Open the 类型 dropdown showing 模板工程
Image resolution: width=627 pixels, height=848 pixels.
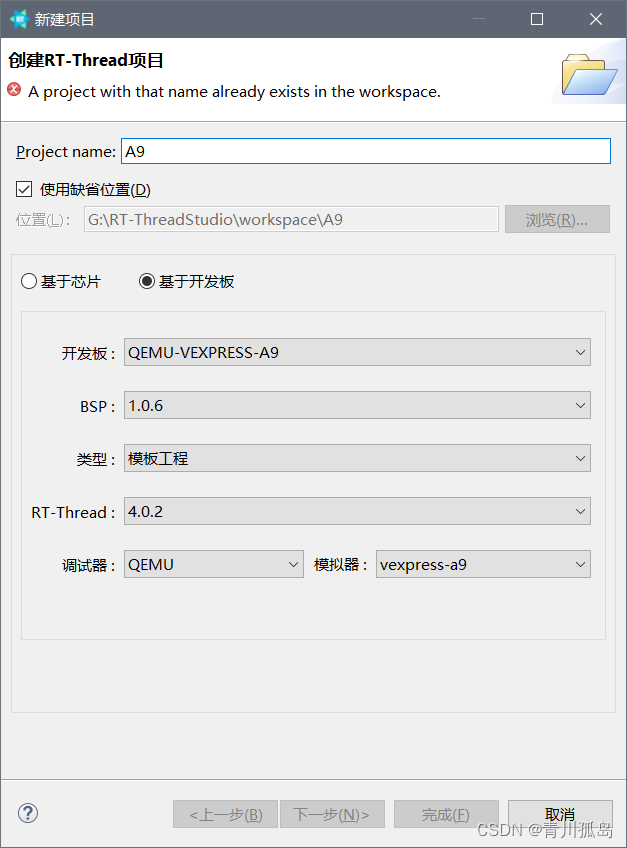(357, 459)
